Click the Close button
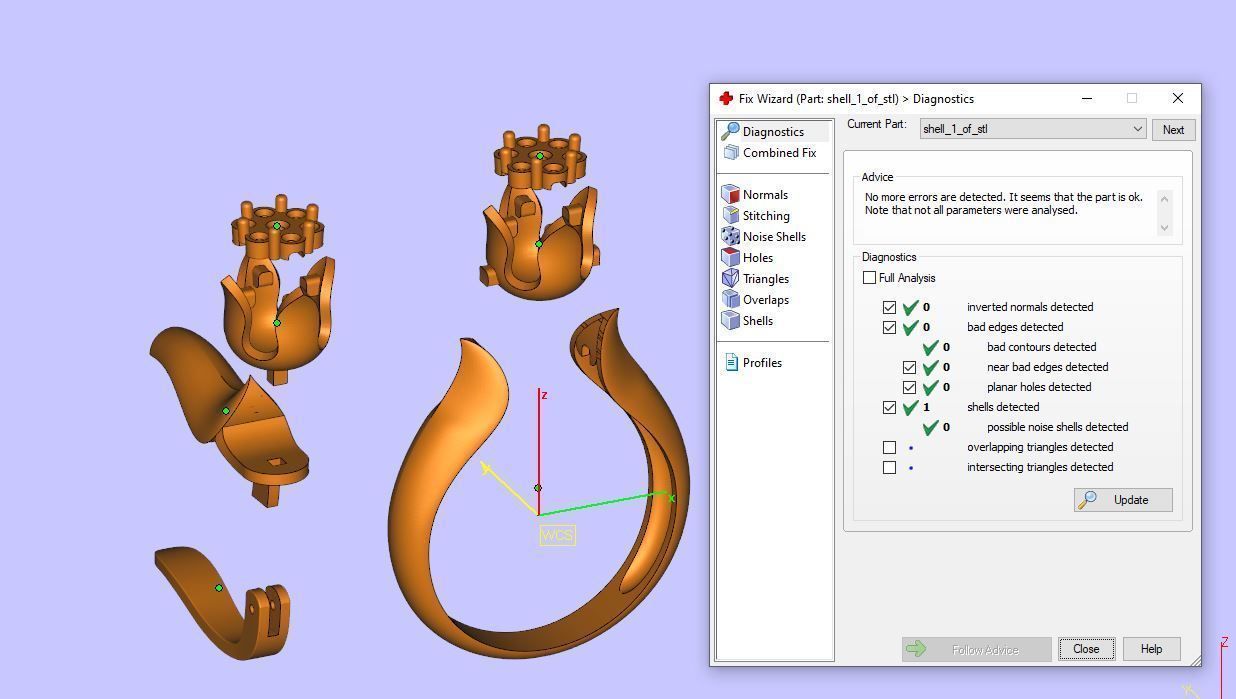Image resolution: width=1236 pixels, height=699 pixels. [1086, 649]
